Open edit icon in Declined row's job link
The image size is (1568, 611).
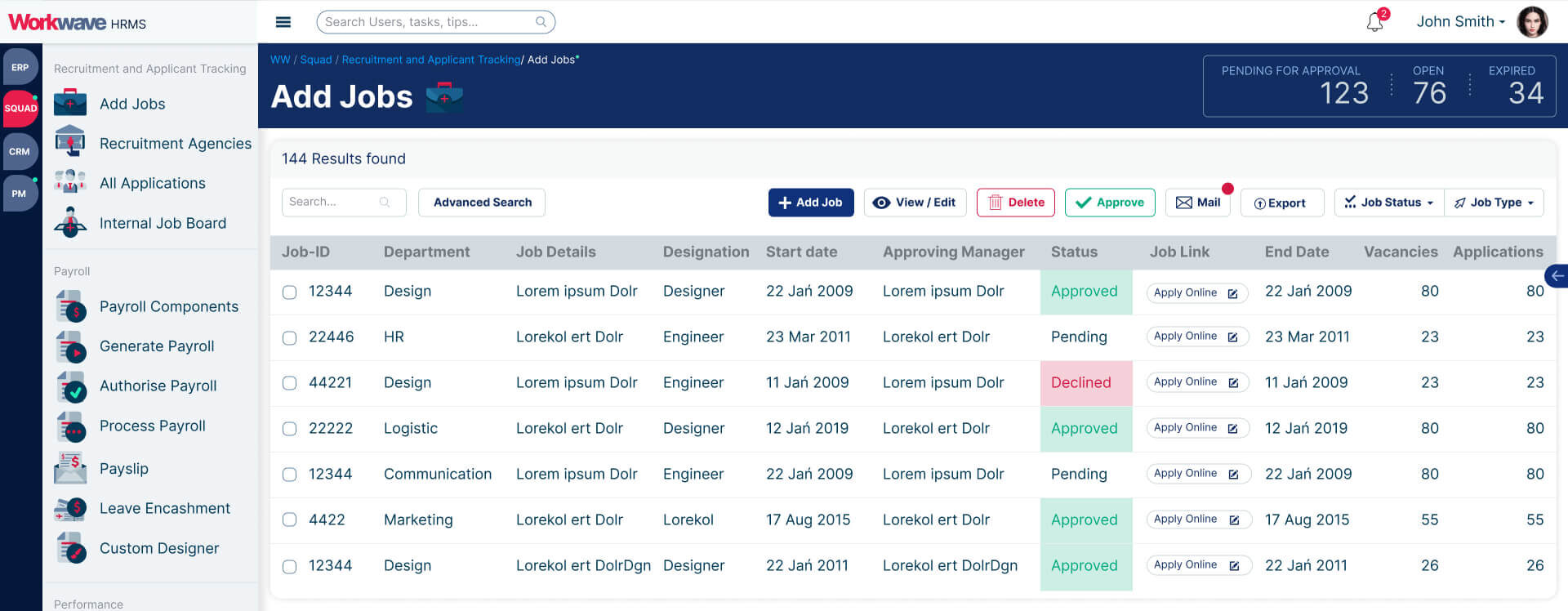pyautogui.click(x=1233, y=382)
